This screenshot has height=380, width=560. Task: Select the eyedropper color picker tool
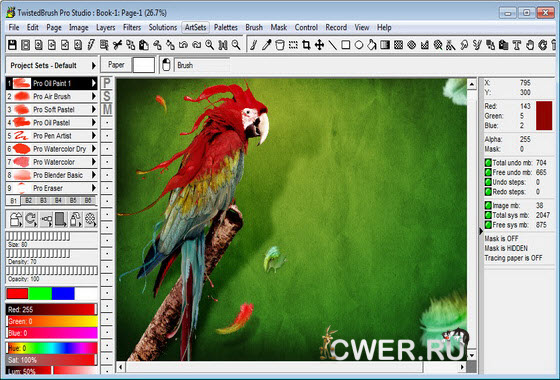pos(267,45)
